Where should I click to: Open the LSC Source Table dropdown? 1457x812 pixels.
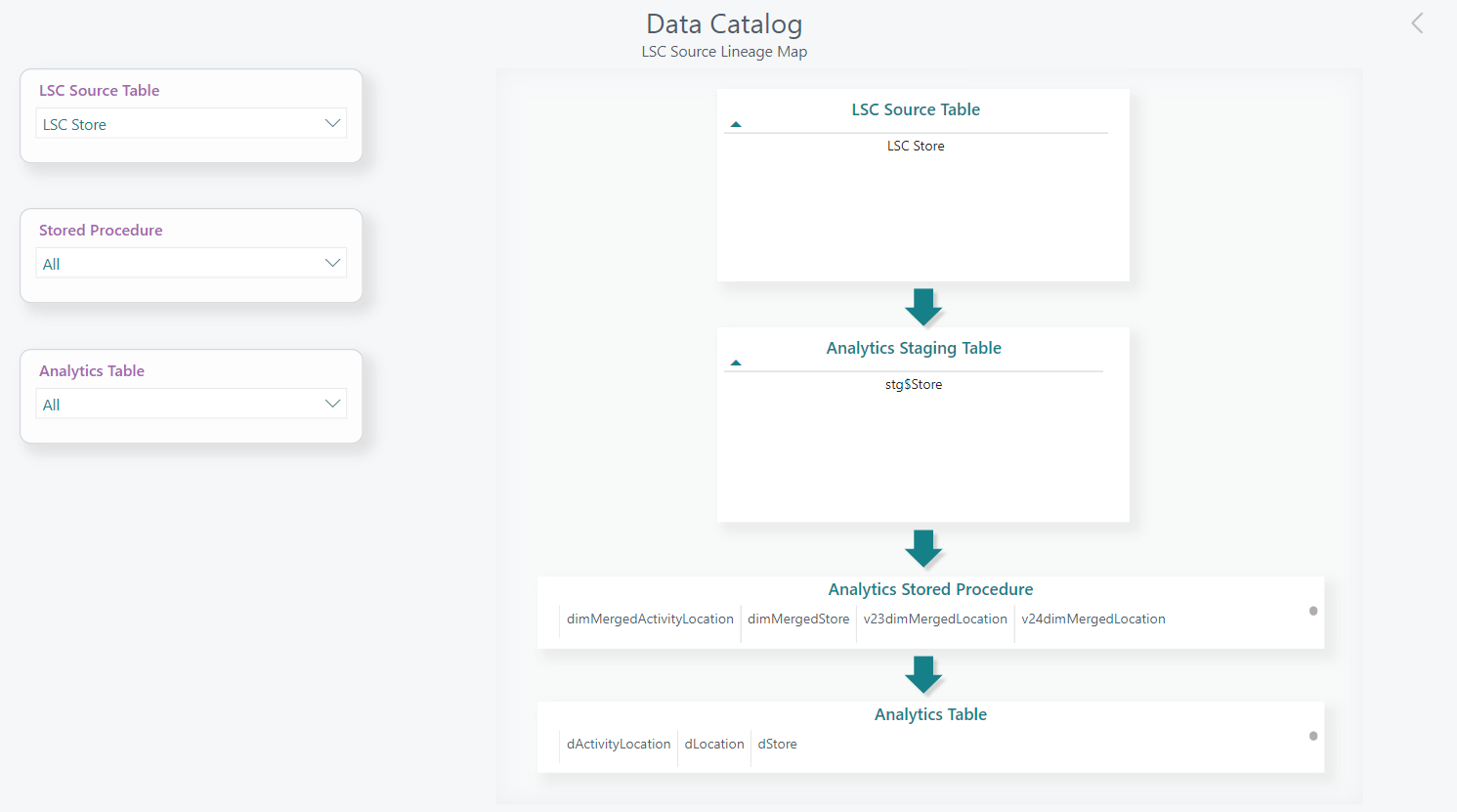point(192,124)
